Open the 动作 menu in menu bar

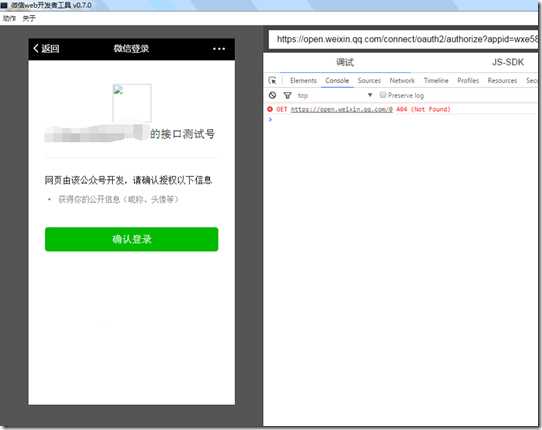[x=9, y=18]
